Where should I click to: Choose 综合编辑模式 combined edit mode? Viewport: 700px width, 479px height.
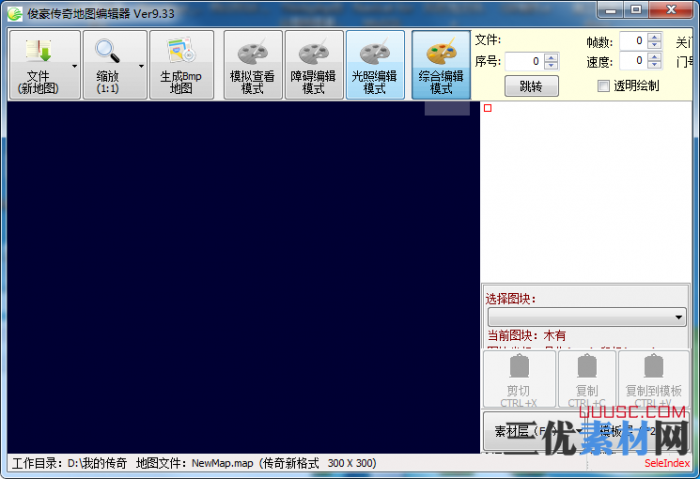441,65
